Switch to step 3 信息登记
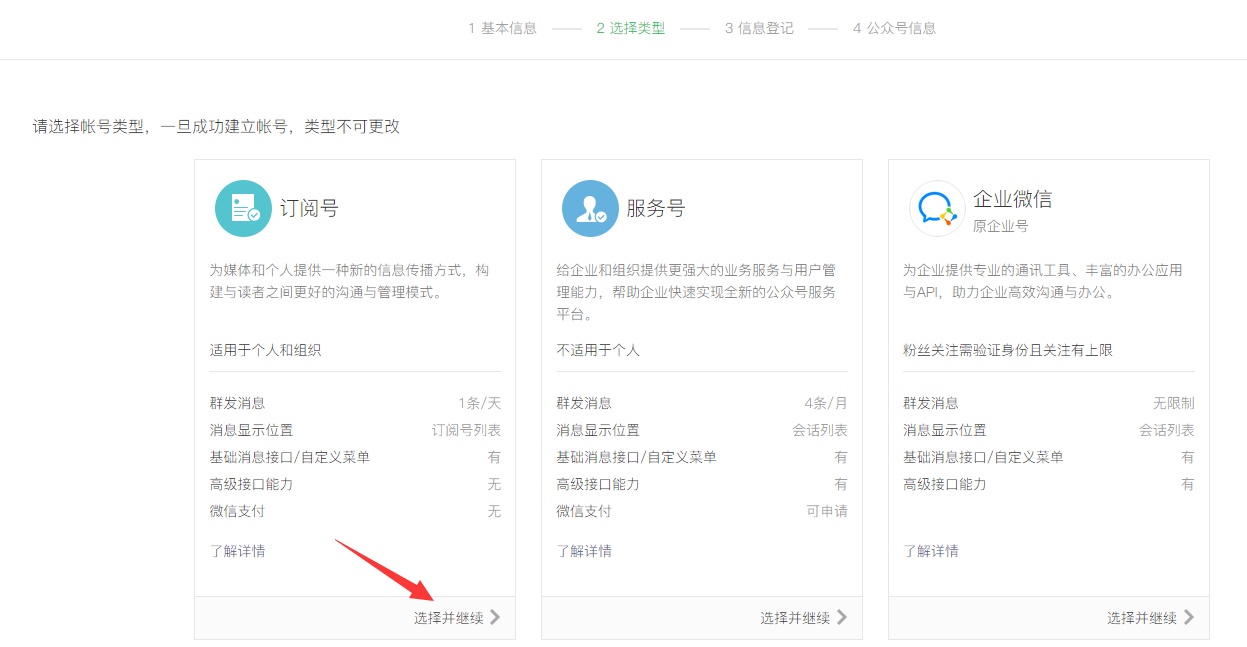This screenshot has width=1247, height=647. pos(759,28)
